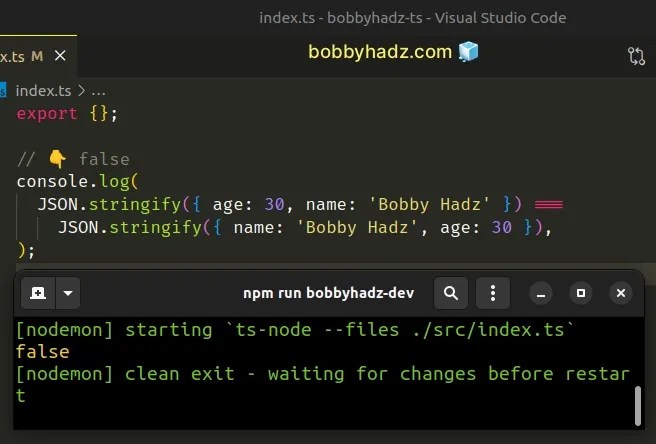The width and height of the screenshot is (656, 444).
Task: Minimize the terminal window
Action: 541,293
